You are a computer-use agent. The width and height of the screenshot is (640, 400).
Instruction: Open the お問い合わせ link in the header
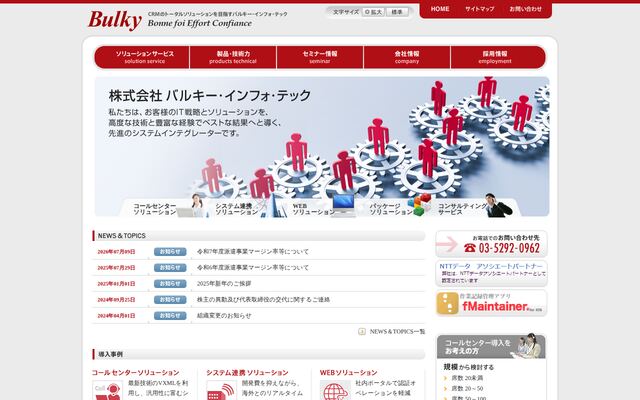click(x=526, y=9)
